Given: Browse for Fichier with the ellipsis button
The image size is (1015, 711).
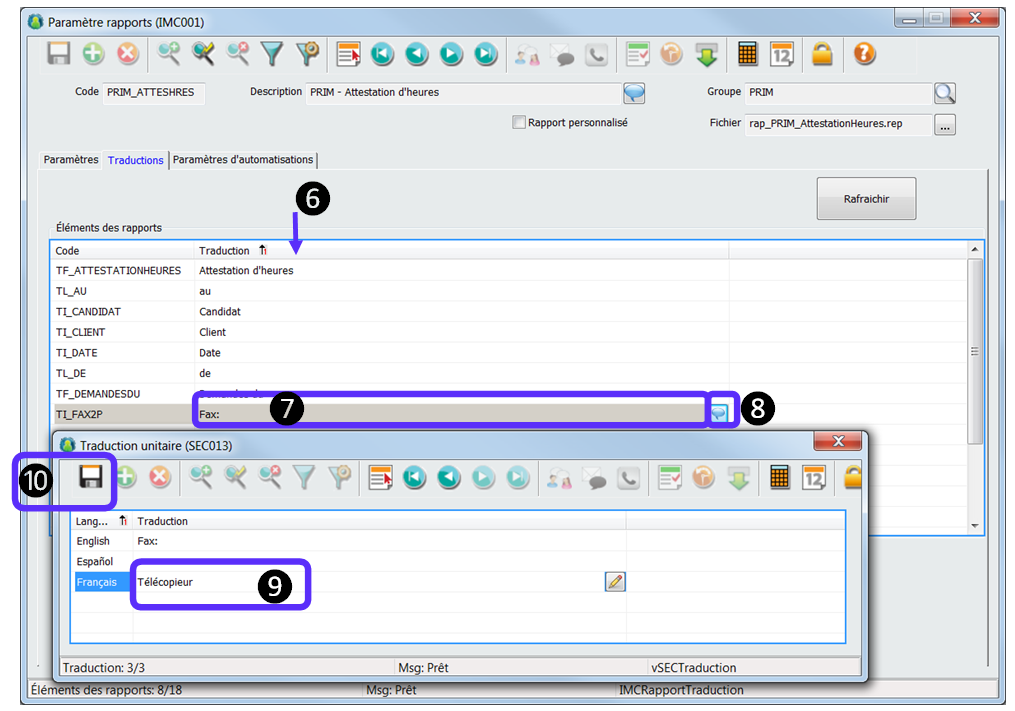Looking at the screenshot, I should pyautogui.click(x=945, y=125).
